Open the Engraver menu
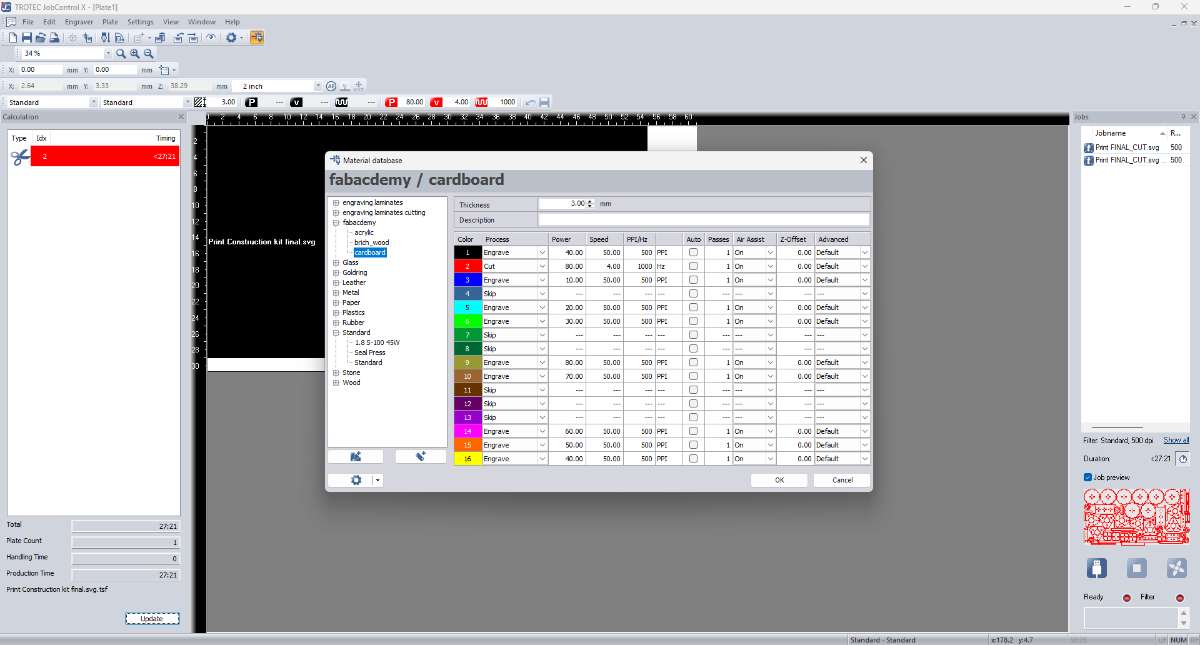 [x=78, y=21]
